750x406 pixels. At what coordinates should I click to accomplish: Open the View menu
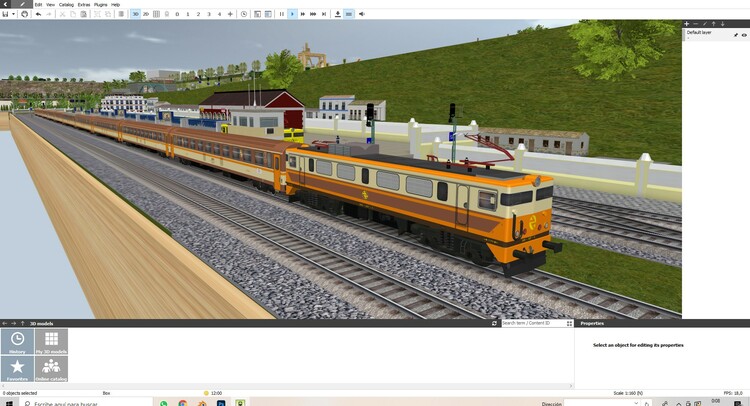(50, 5)
